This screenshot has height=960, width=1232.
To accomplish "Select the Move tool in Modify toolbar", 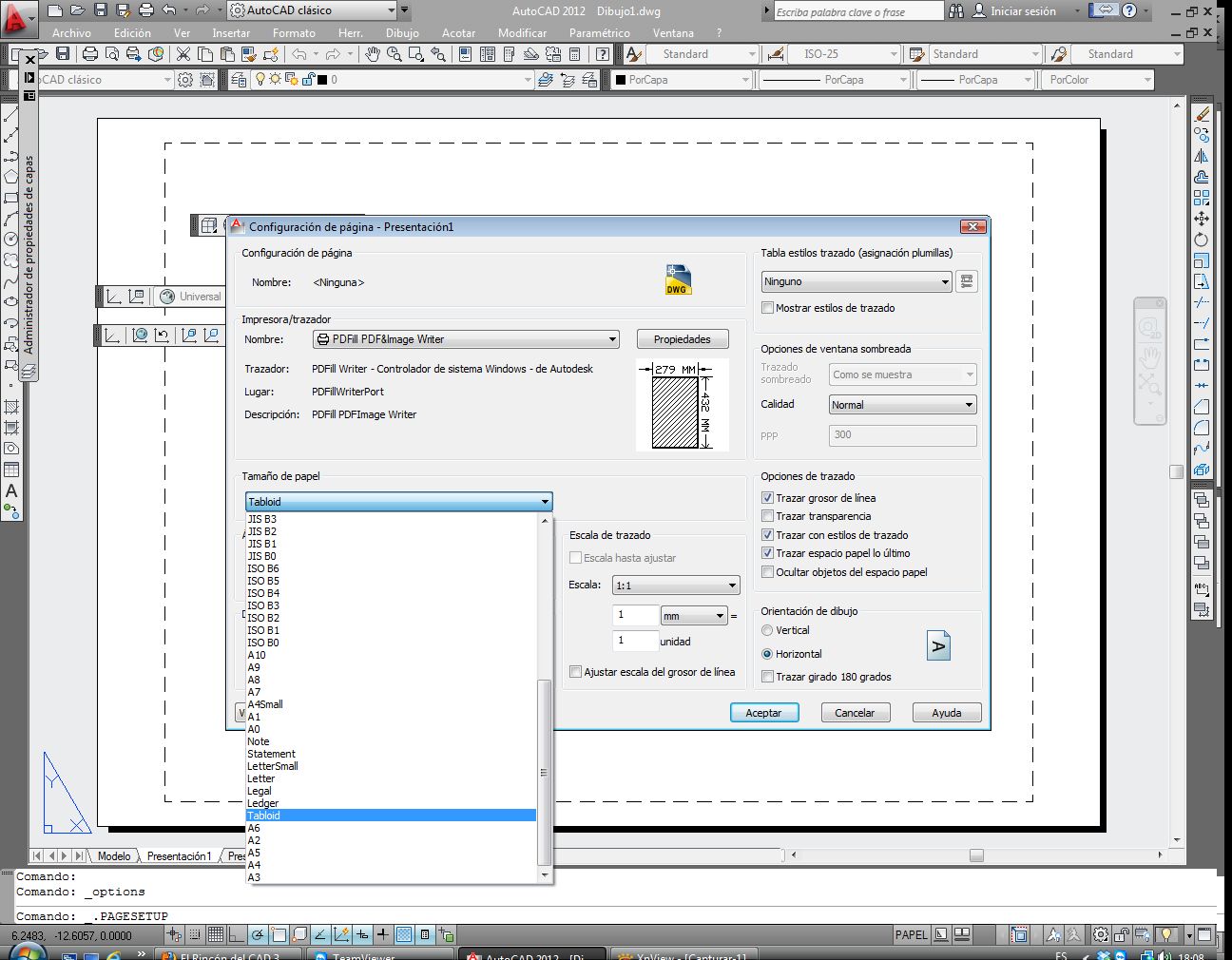I will (x=1202, y=219).
